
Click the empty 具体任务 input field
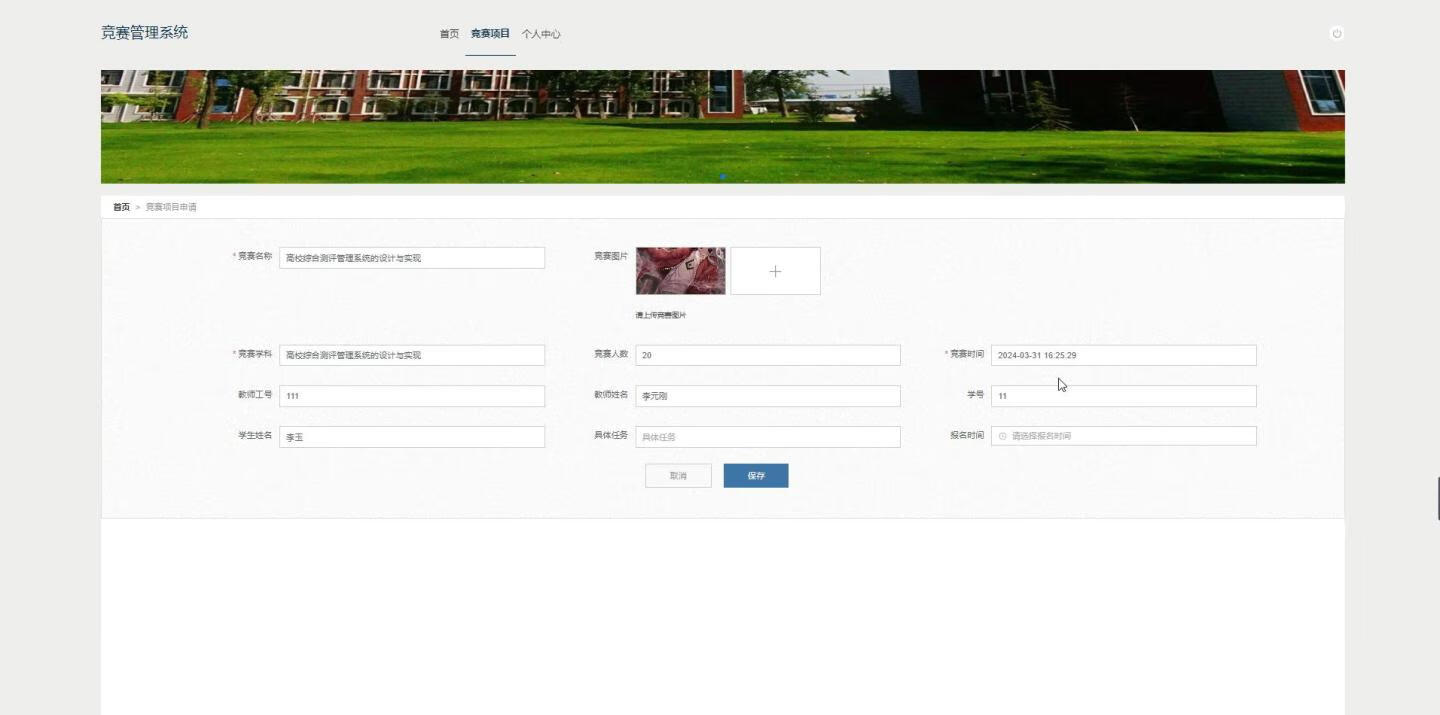tap(768, 437)
